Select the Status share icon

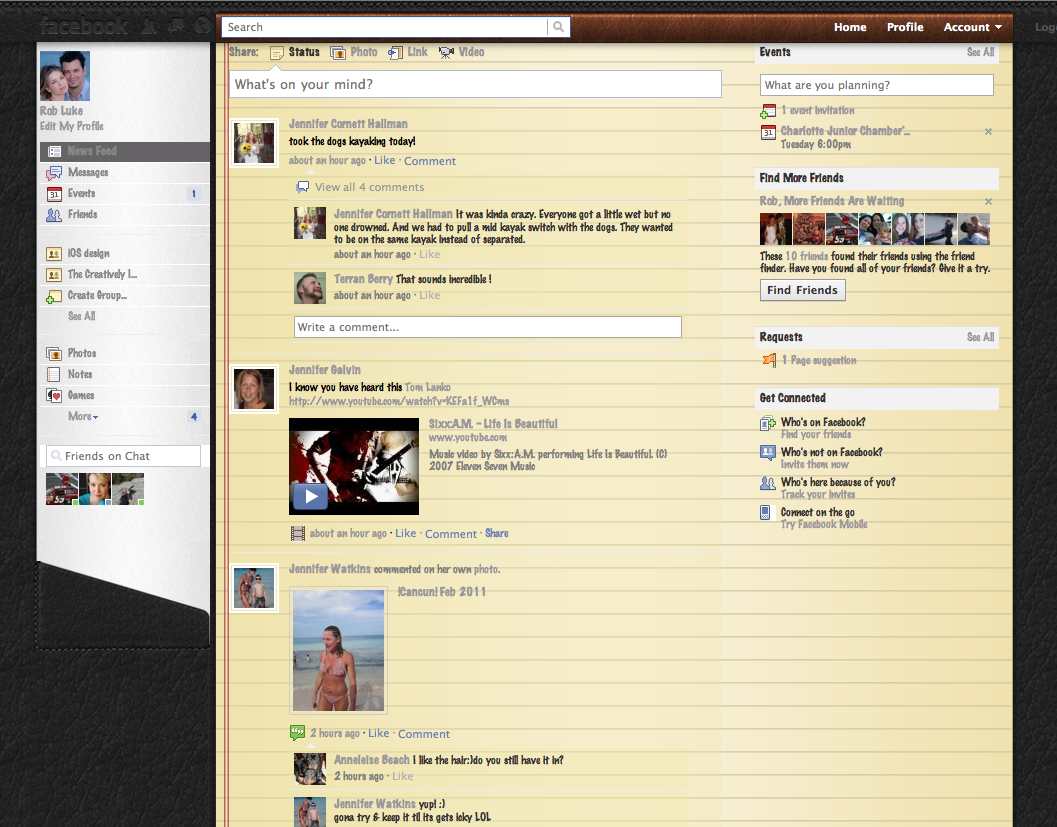point(277,53)
